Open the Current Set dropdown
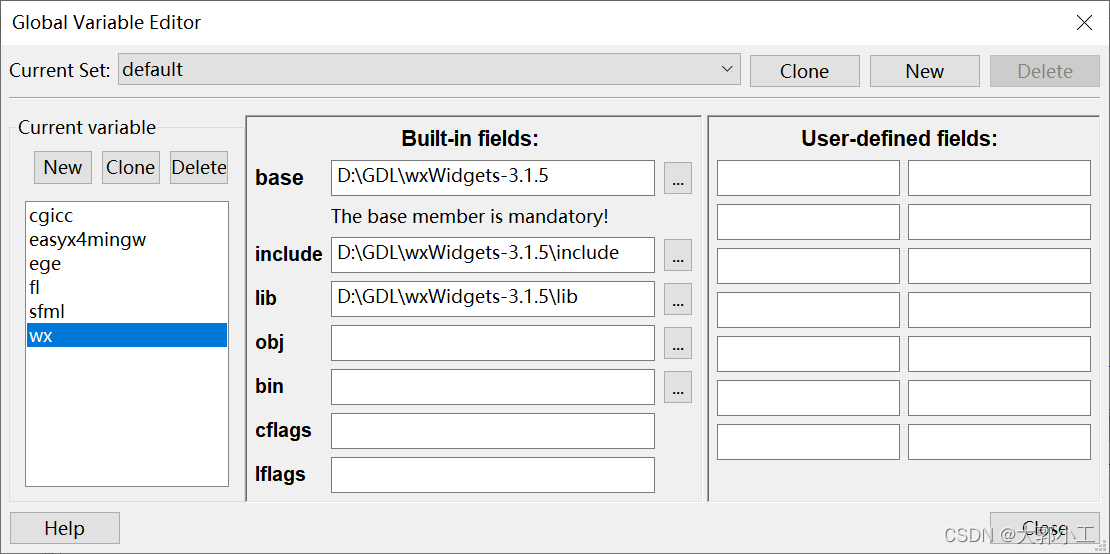This screenshot has height=554, width=1110. [x=429, y=69]
